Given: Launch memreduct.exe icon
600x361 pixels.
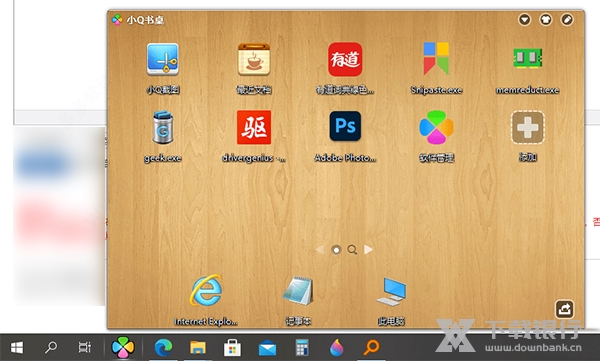Looking at the screenshot, I should tap(528, 58).
